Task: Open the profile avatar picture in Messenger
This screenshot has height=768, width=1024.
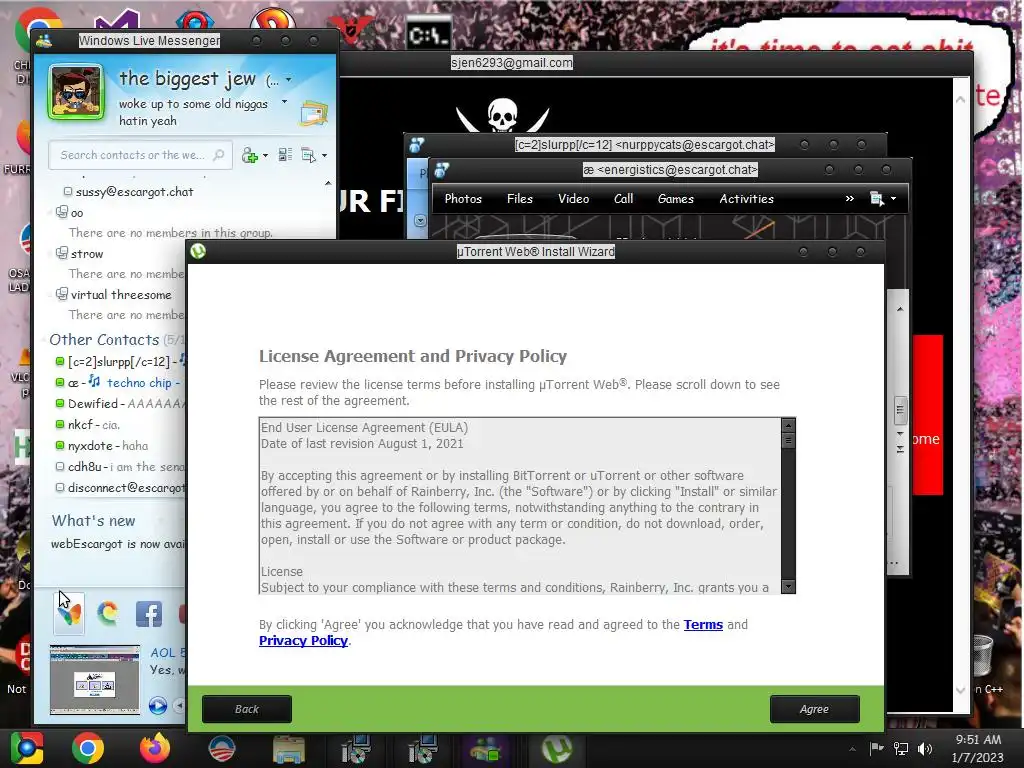Action: point(76,92)
